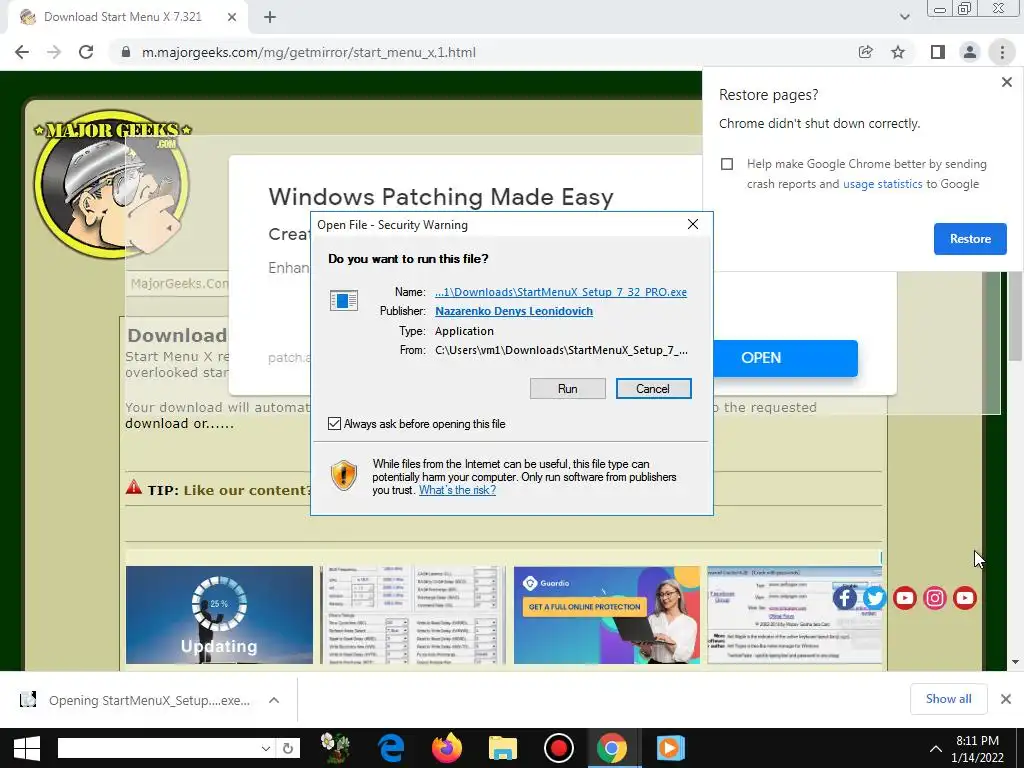Click the forward navigation arrow
This screenshot has height=768, width=1024.
pyautogui.click(x=54, y=52)
